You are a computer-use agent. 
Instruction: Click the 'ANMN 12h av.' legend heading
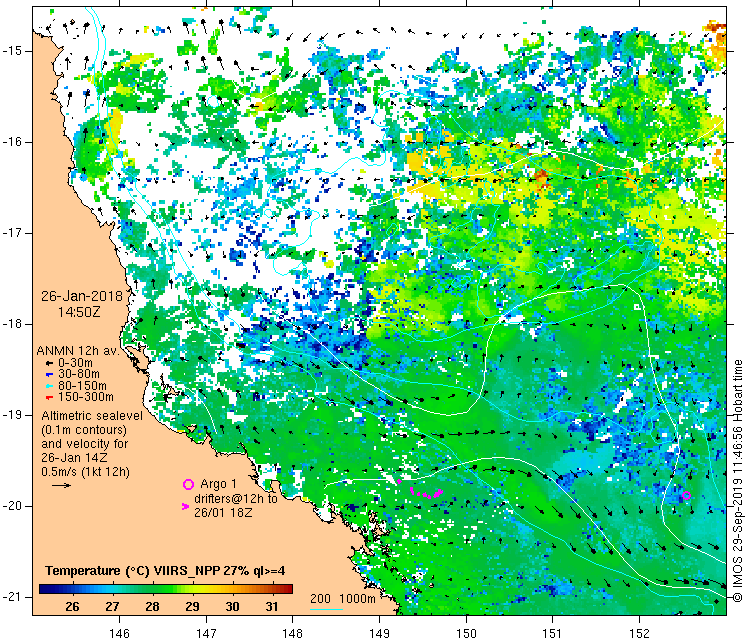click(x=77, y=351)
